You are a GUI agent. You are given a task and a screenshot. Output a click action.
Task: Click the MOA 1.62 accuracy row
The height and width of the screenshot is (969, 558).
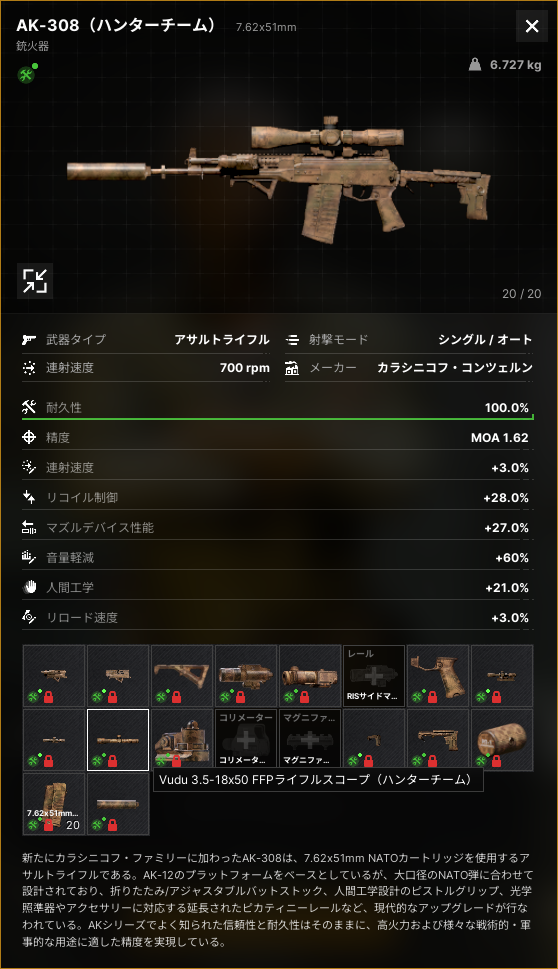tap(277, 438)
